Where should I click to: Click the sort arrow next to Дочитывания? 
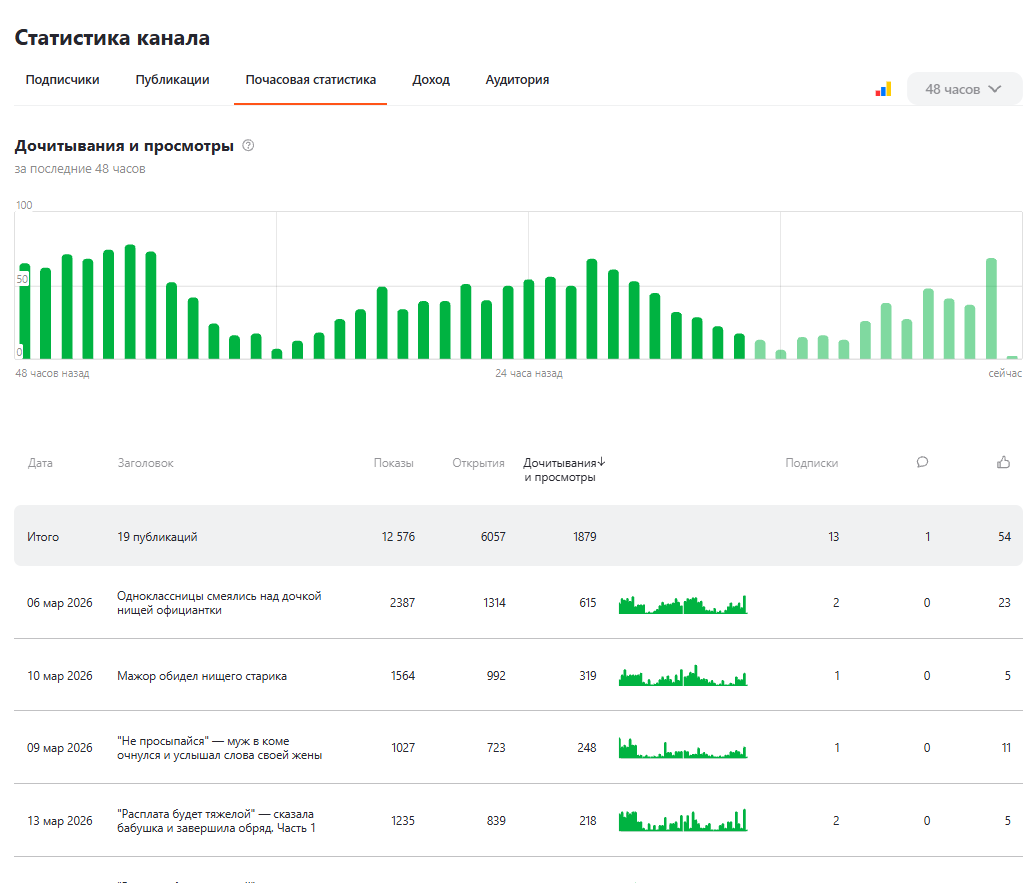[x=602, y=463]
